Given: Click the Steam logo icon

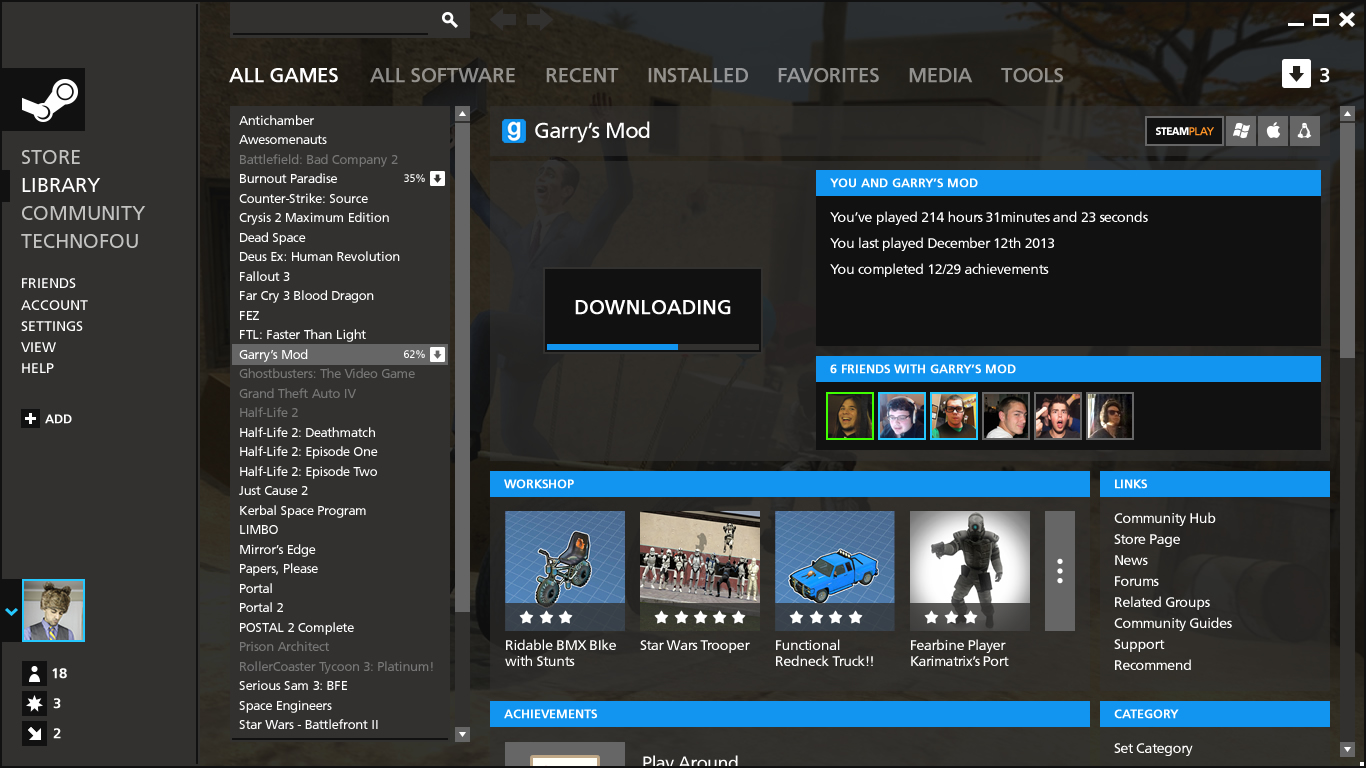Looking at the screenshot, I should pyautogui.click(x=50, y=99).
